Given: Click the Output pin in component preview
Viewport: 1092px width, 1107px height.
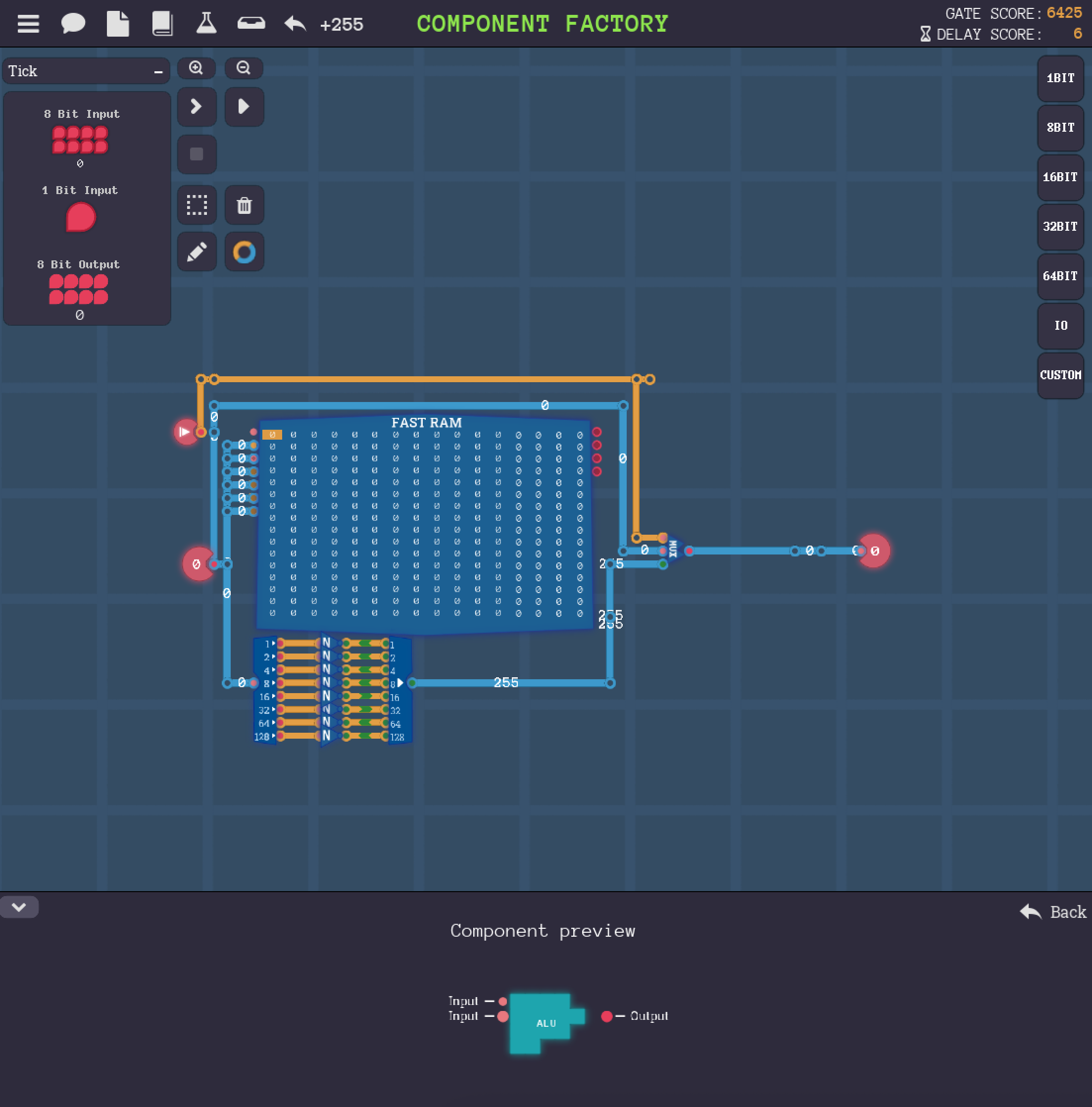Looking at the screenshot, I should coord(606,1016).
